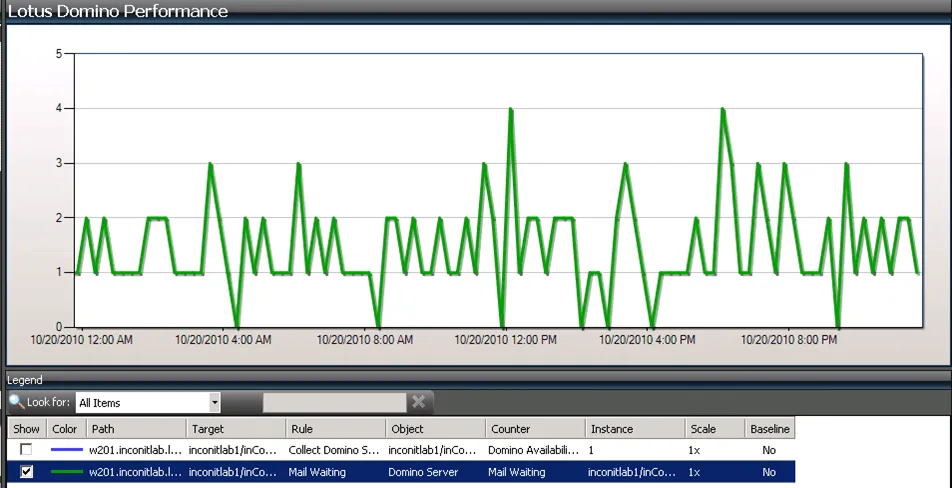Screen dimensions: 952x488
Task: Click the 10/20/2010 4:00 AM axis label
Action: pyautogui.click(x=223, y=340)
